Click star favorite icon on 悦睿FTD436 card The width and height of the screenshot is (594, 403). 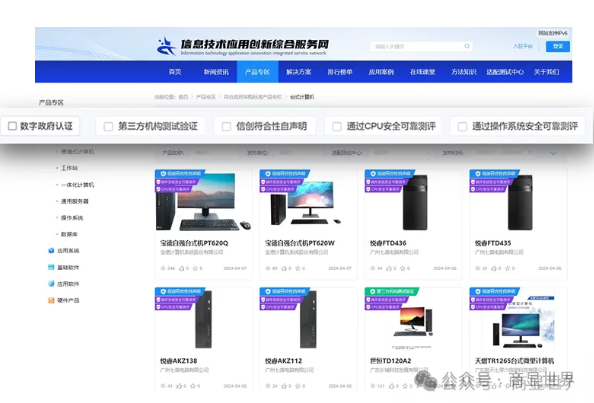coord(403,268)
